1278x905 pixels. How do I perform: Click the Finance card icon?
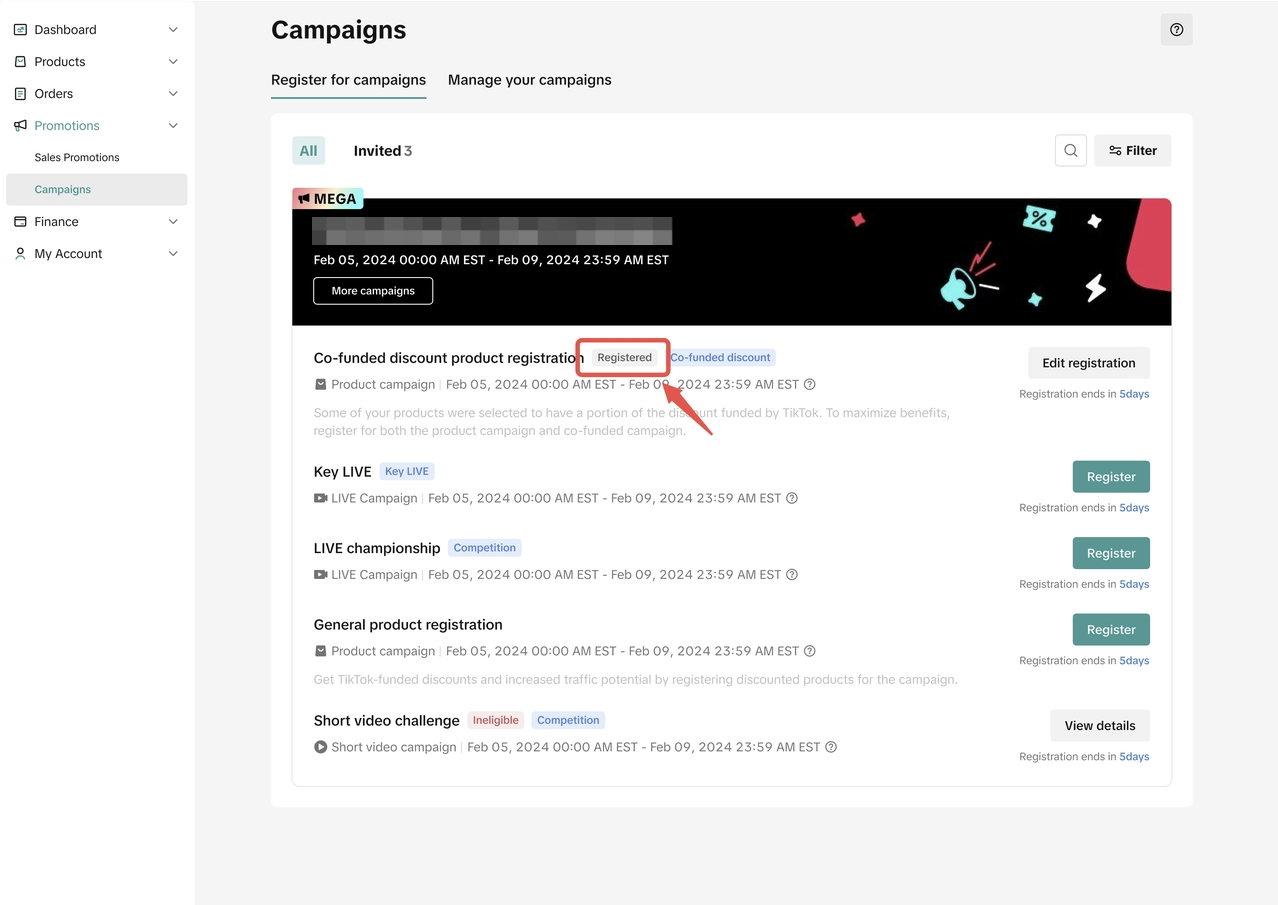coord(20,222)
